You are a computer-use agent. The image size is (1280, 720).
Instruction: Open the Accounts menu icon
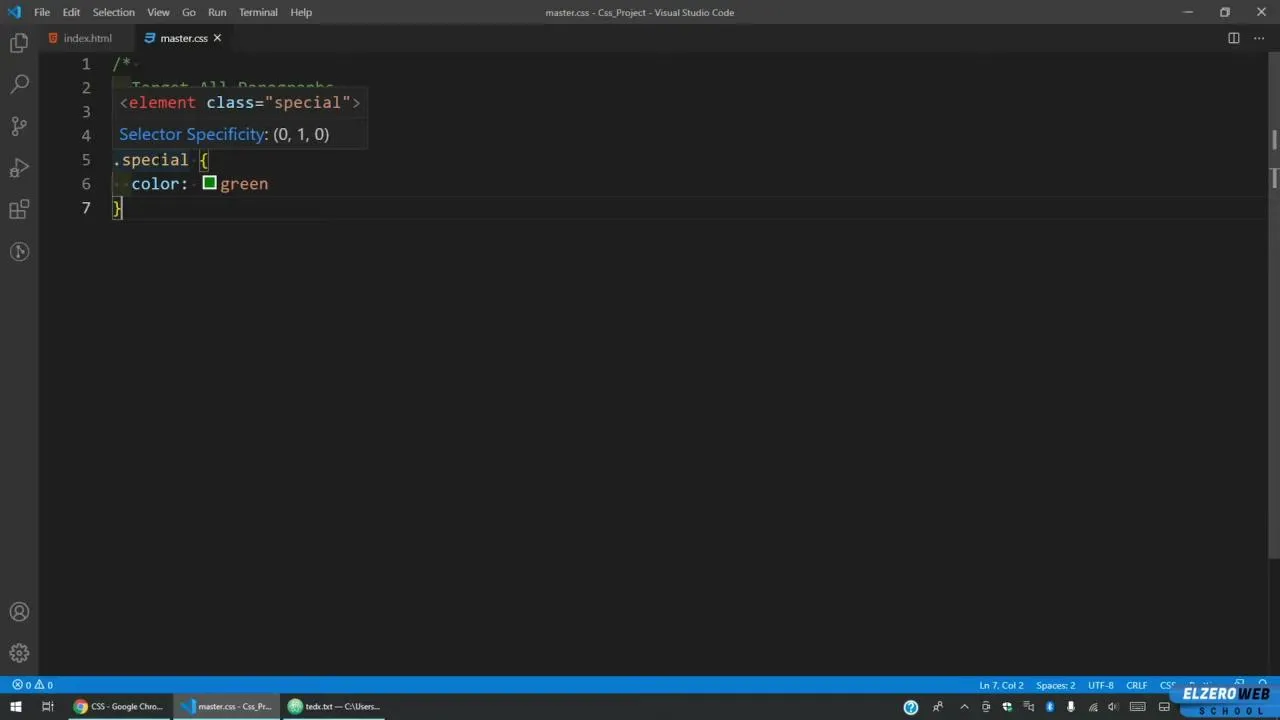19,612
